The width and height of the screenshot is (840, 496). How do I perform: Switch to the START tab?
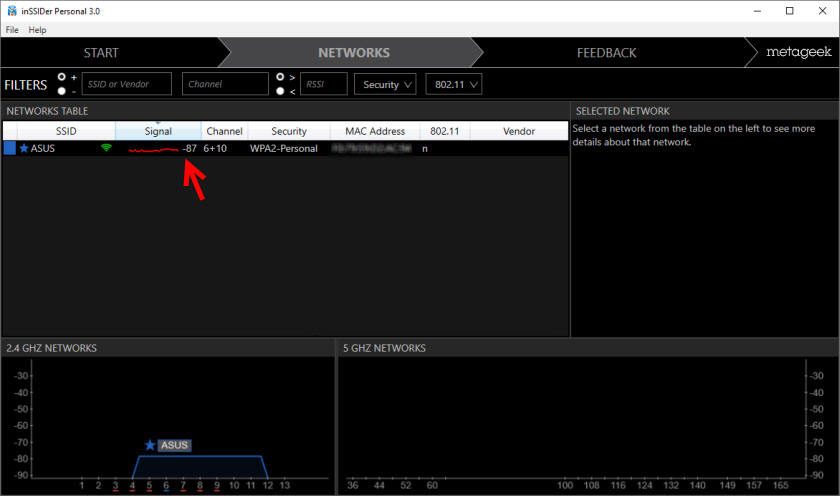pos(101,53)
